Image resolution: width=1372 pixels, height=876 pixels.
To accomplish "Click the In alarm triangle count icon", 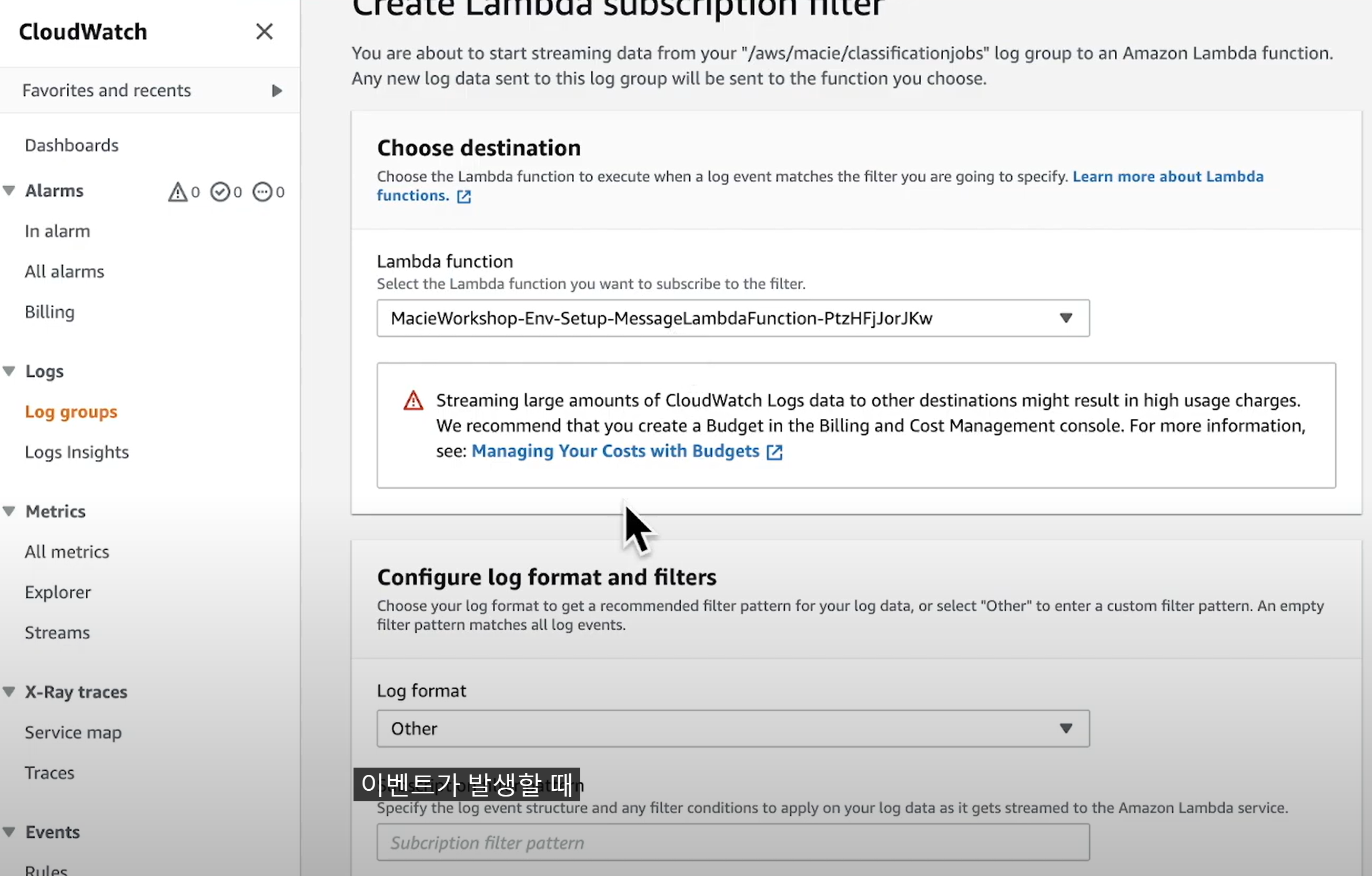I will pos(178,192).
